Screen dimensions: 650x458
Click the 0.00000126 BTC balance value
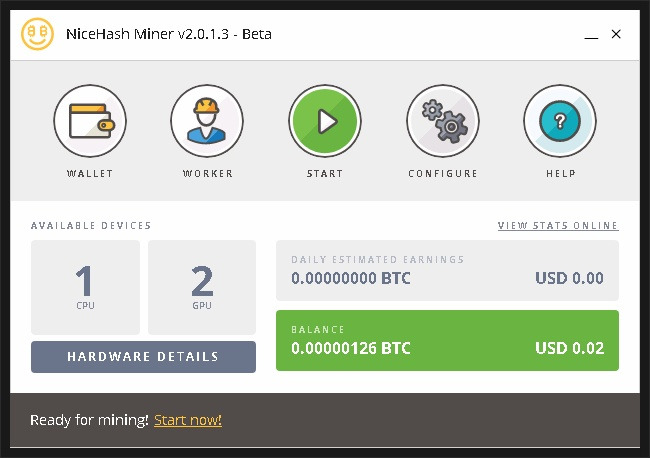coord(351,349)
